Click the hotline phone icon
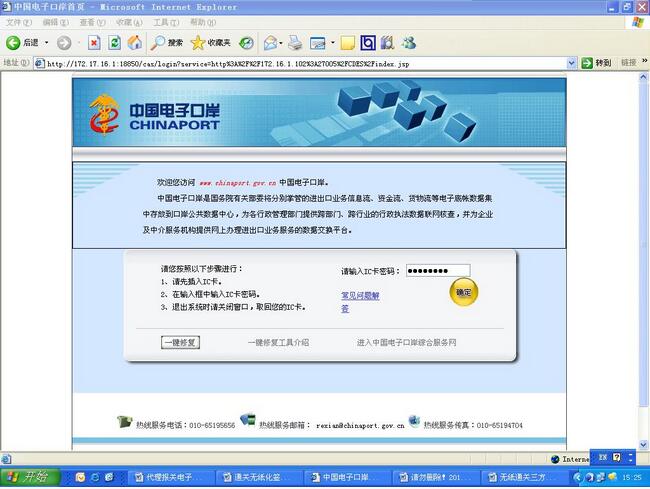The width and height of the screenshot is (650, 489). (124, 421)
